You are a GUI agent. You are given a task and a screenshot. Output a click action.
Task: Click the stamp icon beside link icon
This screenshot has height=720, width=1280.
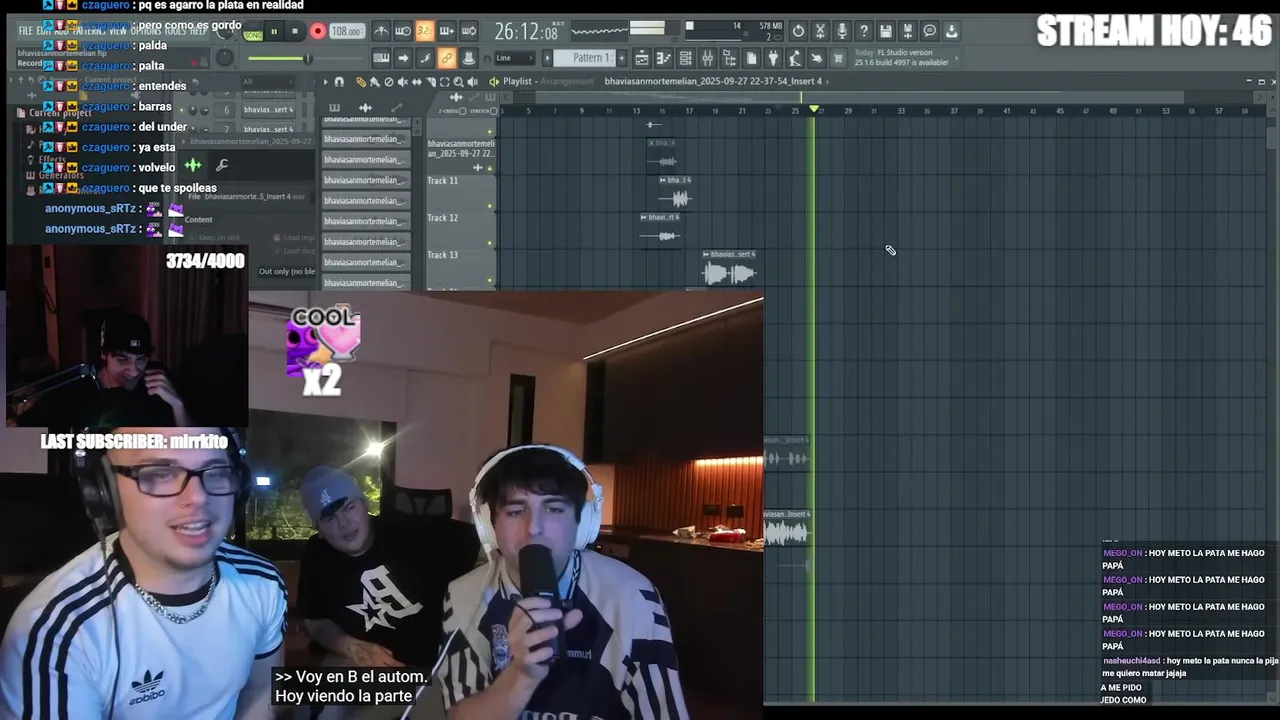tap(468, 58)
